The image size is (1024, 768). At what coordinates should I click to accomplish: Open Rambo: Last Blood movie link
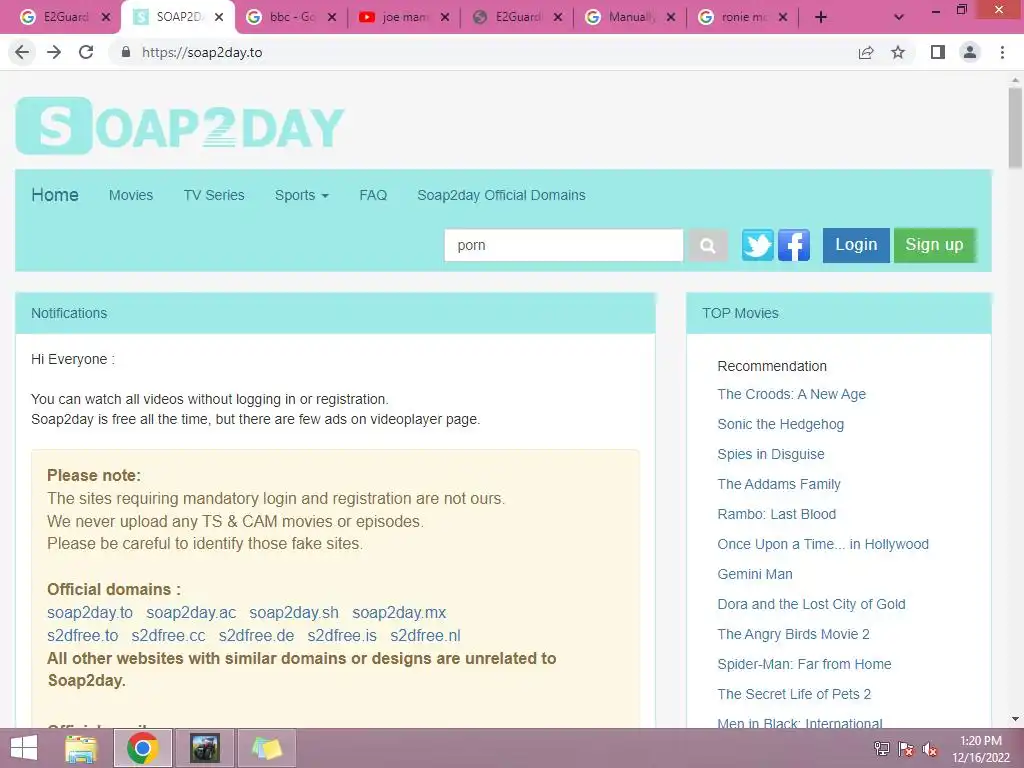click(x=776, y=515)
